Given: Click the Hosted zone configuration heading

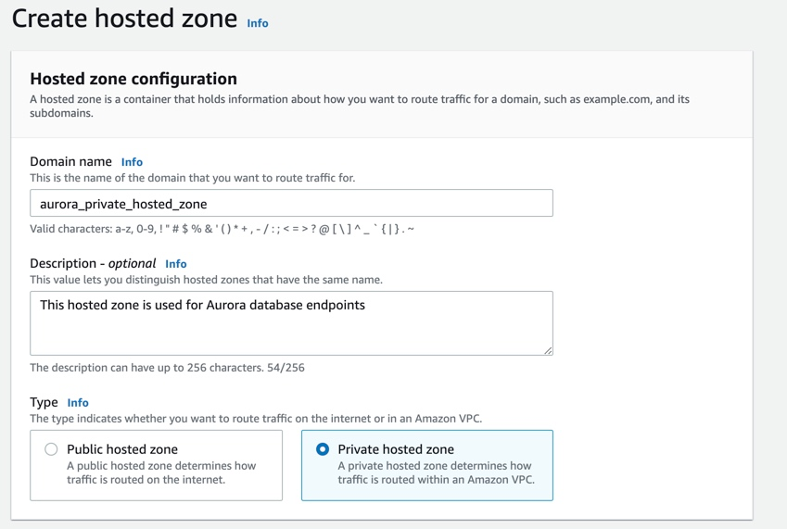Looking at the screenshot, I should [134, 79].
